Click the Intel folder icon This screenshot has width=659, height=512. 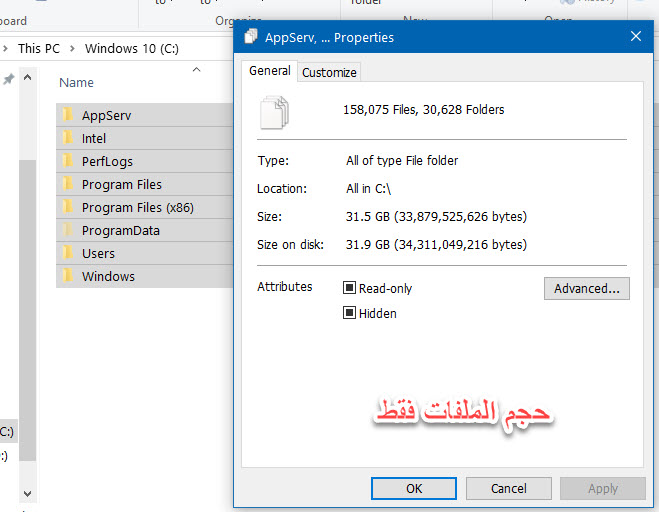[68, 138]
